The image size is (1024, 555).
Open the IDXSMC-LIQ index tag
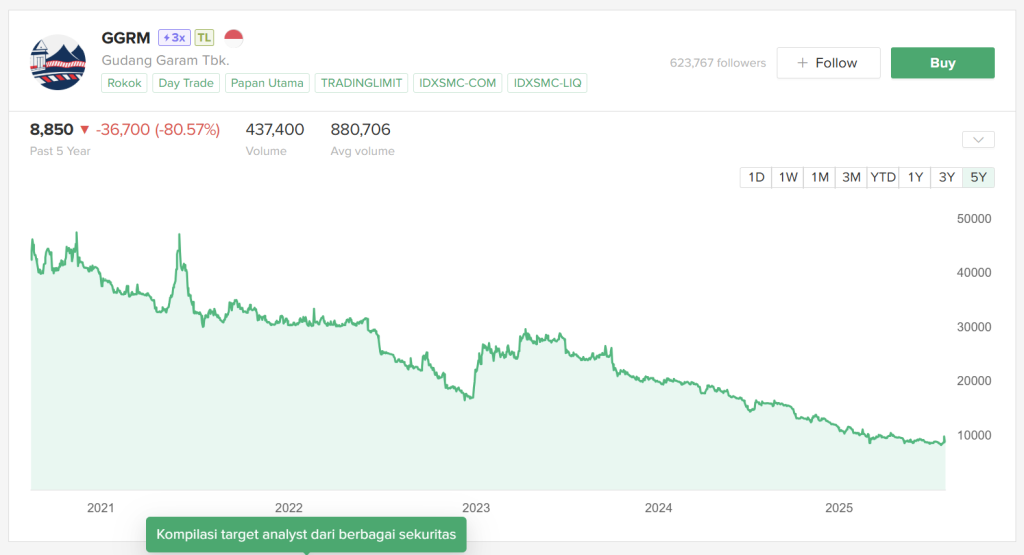pyautogui.click(x=547, y=83)
